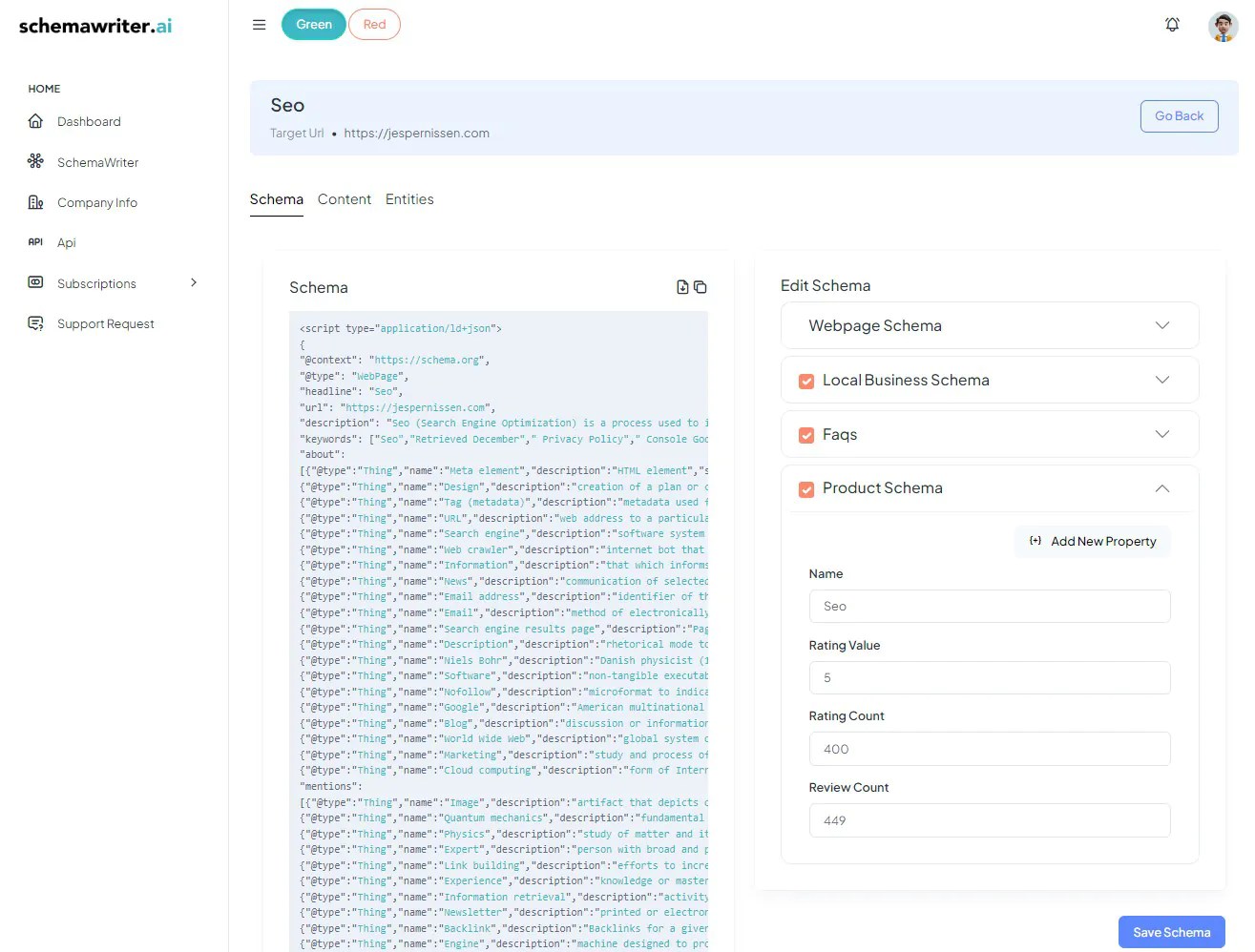This screenshot has width=1255, height=952.
Task: Expand the Local Business Schema chevron
Action: coord(1162,380)
